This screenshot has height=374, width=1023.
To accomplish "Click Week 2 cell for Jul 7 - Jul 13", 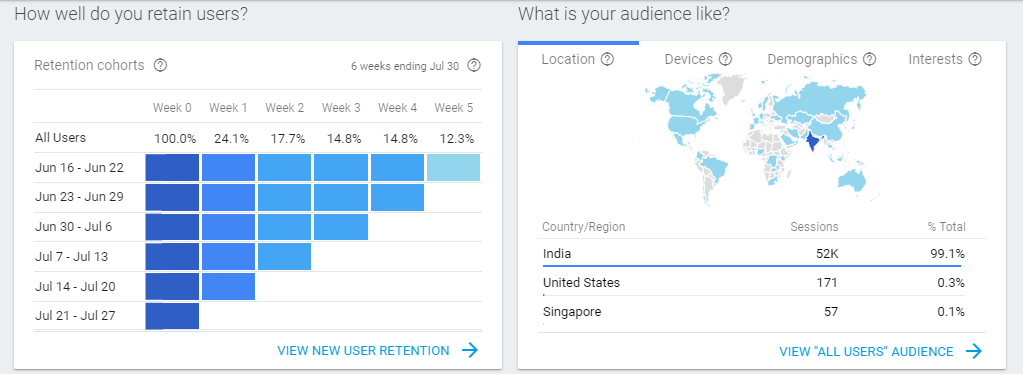I will point(284,257).
